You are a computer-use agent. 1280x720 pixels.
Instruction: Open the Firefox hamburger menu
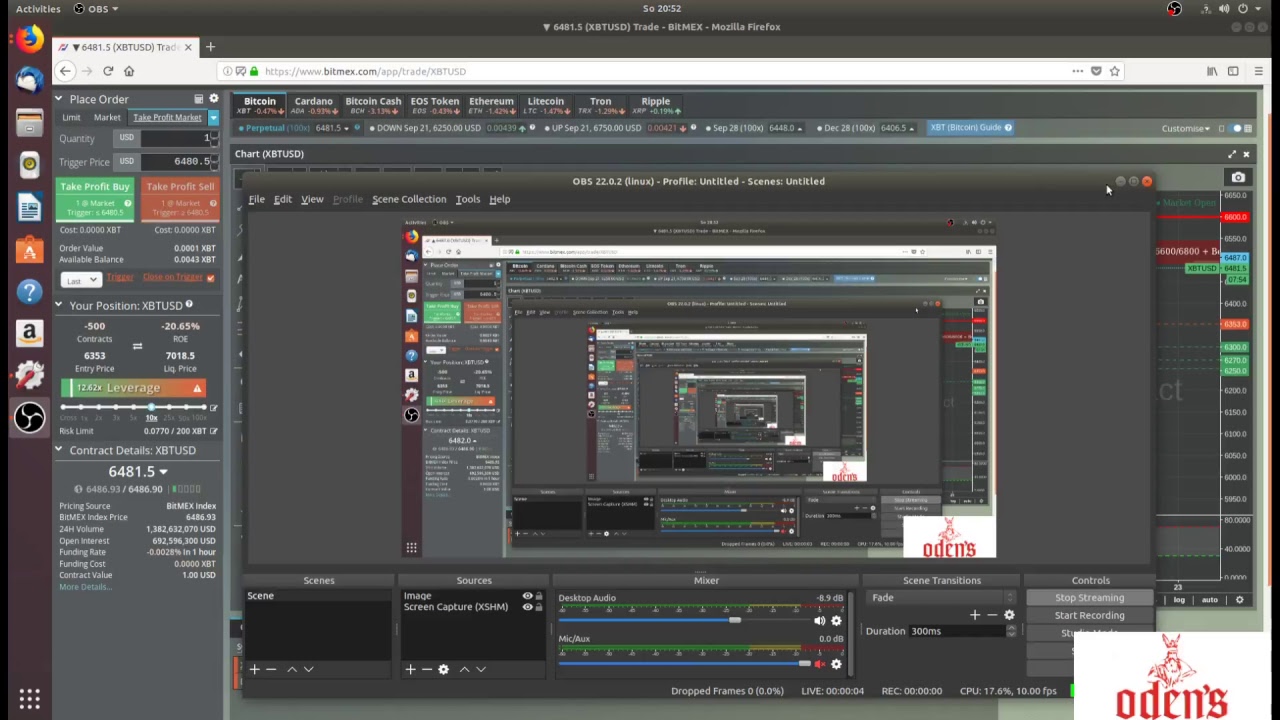click(1259, 71)
